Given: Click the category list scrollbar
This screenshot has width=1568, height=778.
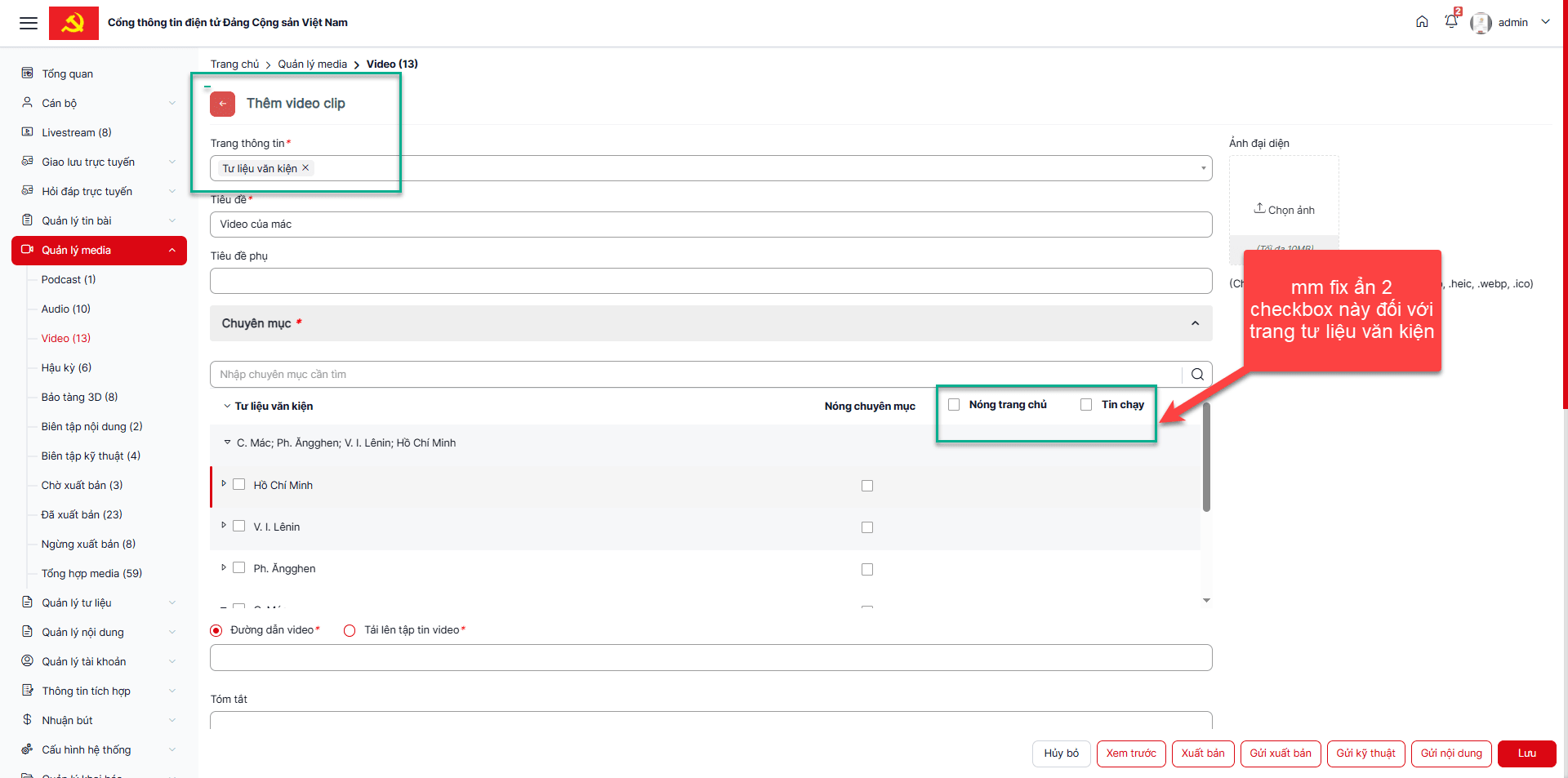Looking at the screenshot, I should [1206, 457].
